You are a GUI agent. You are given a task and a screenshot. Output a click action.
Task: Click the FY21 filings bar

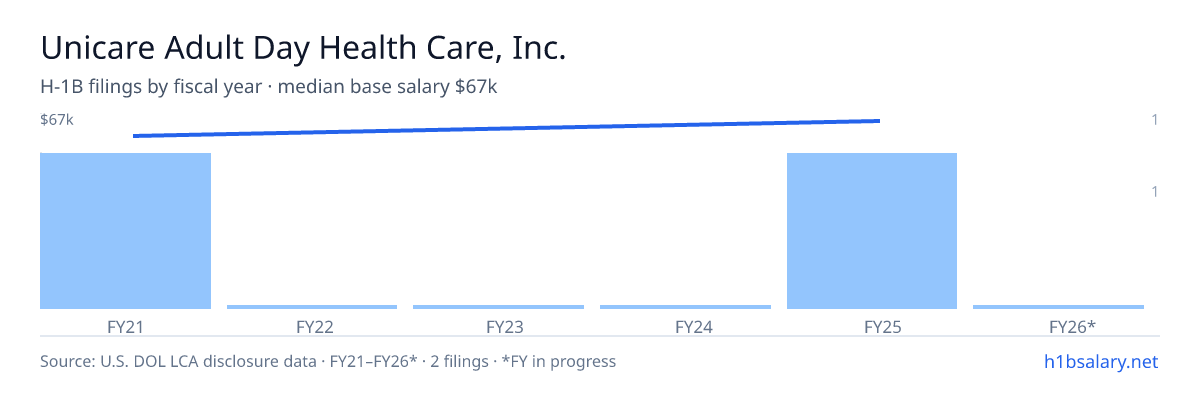(125, 231)
